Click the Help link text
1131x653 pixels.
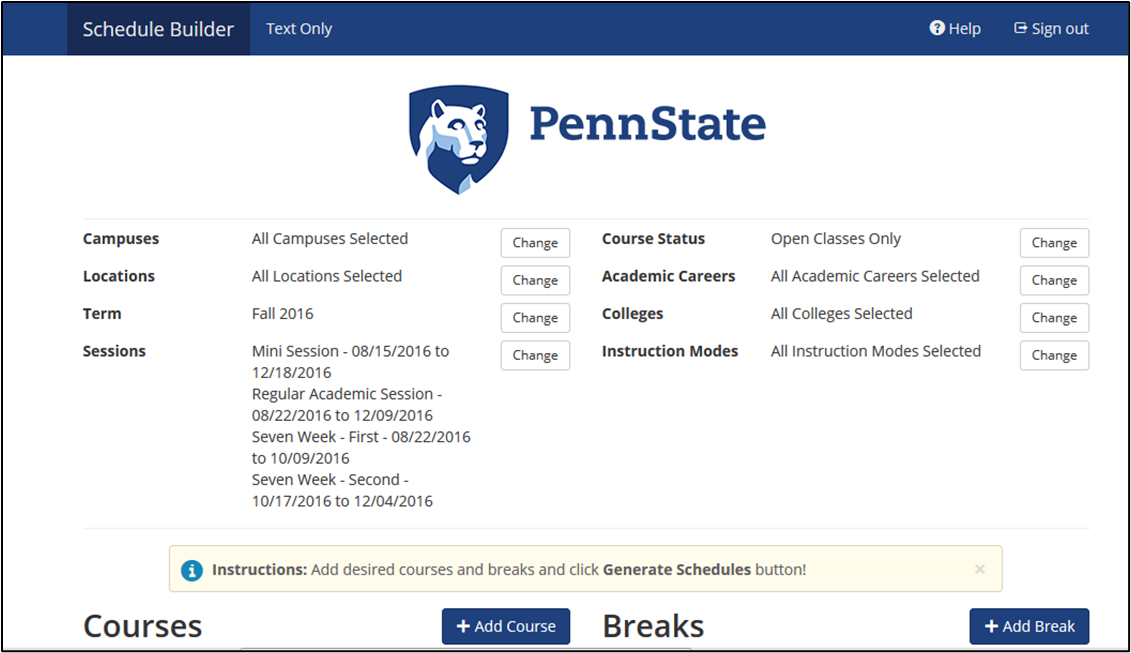pyautogui.click(x=964, y=29)
